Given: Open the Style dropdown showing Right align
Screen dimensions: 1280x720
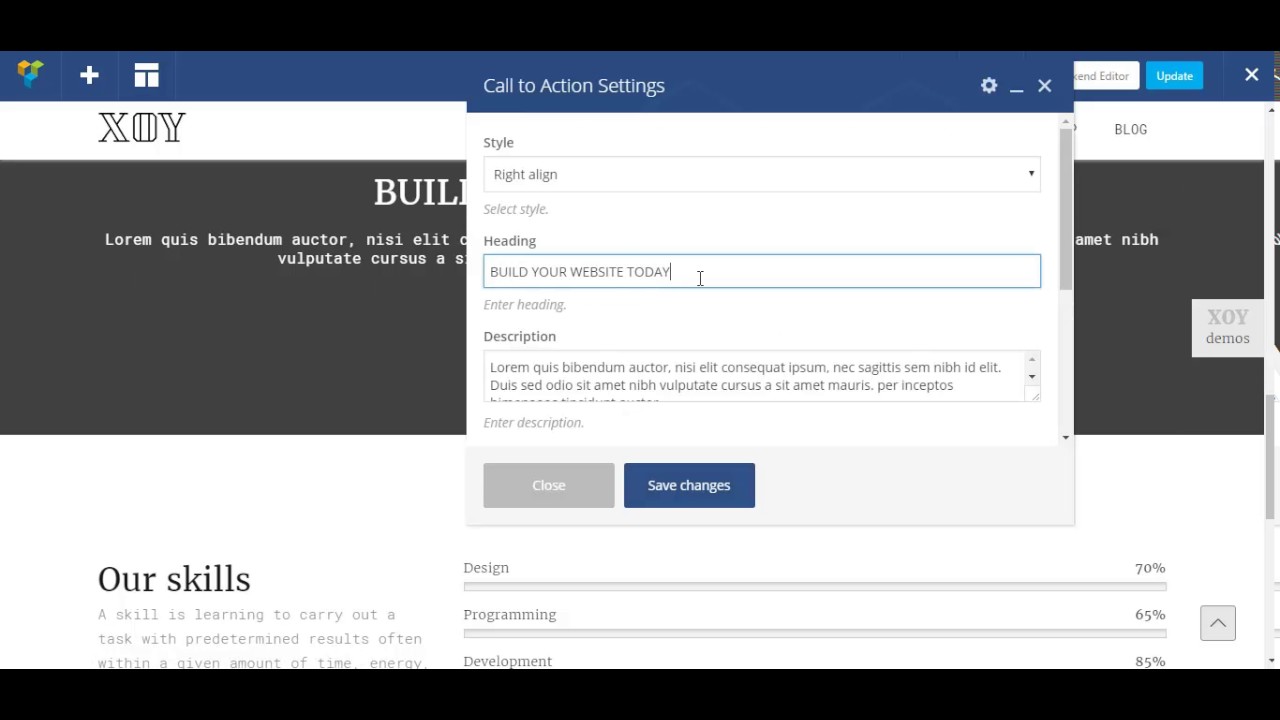Looking at the screenshot, I should click(x=762, y=174).
